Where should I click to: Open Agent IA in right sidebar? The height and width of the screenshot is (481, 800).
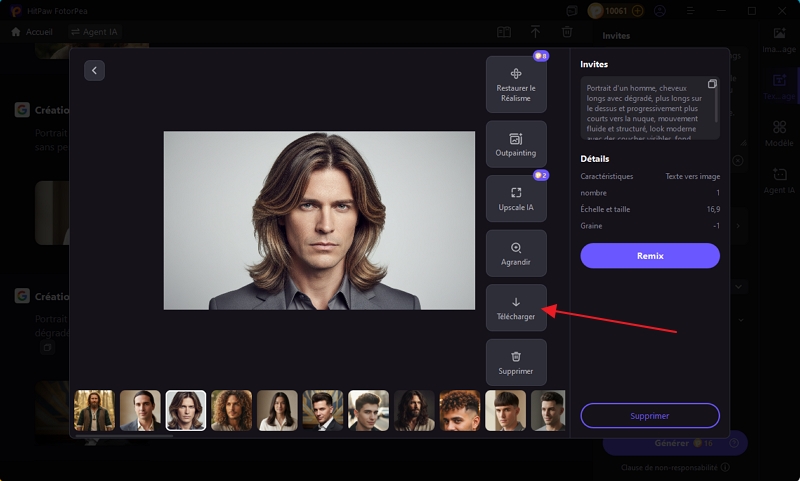tap(779, 181)
